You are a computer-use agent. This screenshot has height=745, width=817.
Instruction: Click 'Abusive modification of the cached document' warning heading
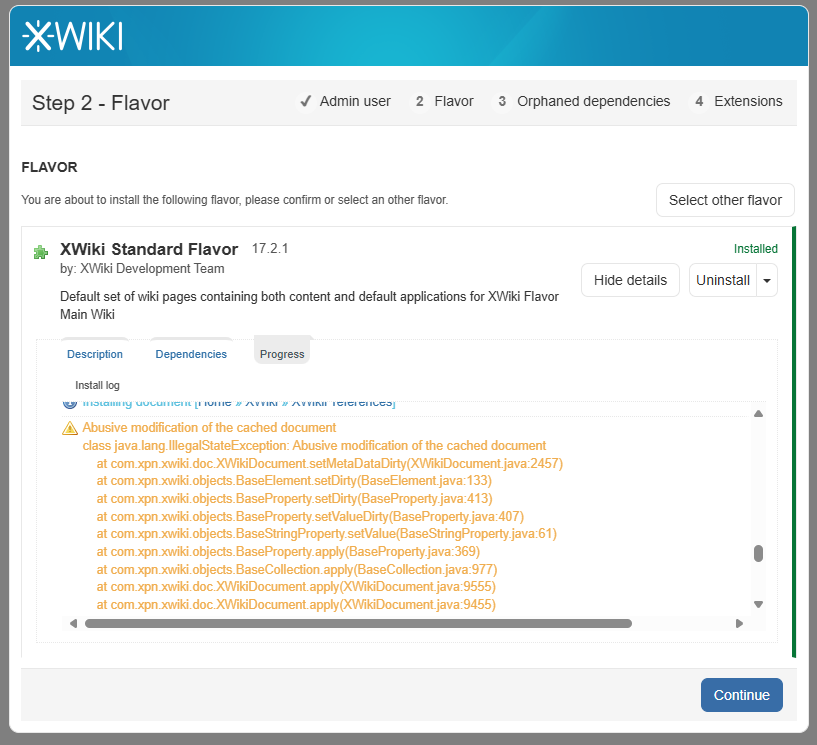click(209, 428)
